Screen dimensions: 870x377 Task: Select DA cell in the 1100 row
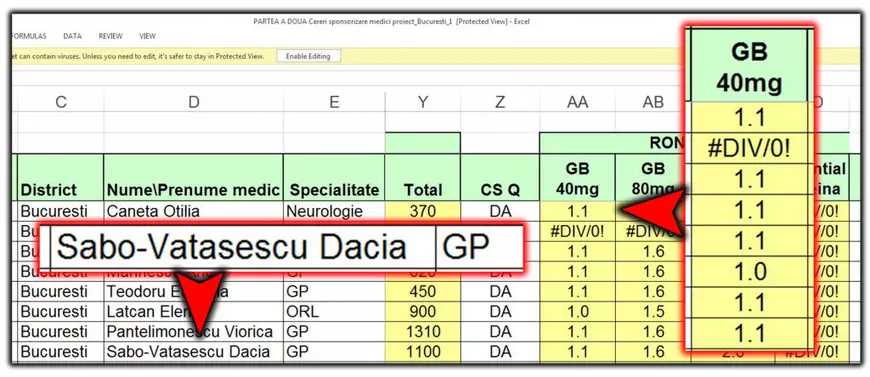click(x=500, y=351)
